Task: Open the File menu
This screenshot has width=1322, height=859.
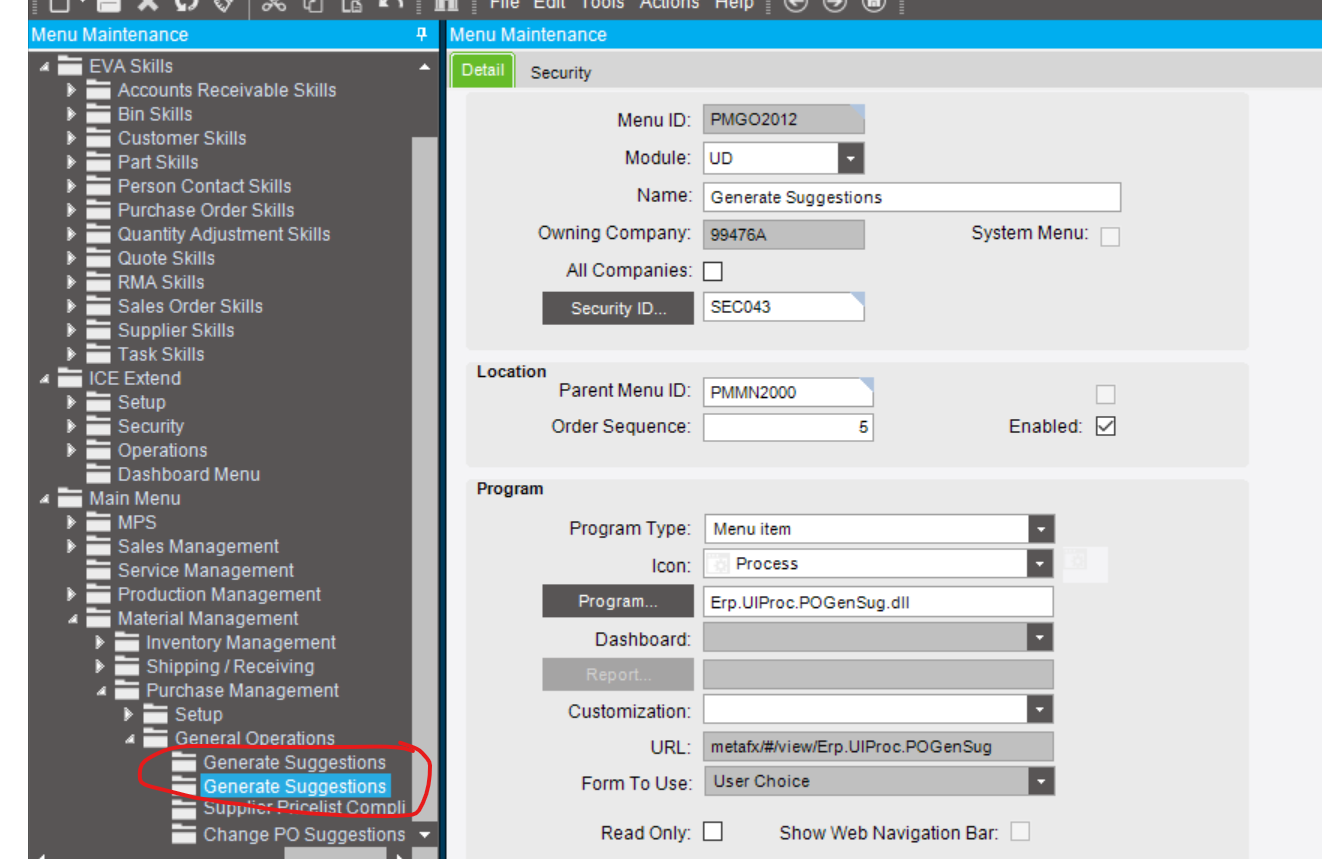Action: tap(504, 5)
